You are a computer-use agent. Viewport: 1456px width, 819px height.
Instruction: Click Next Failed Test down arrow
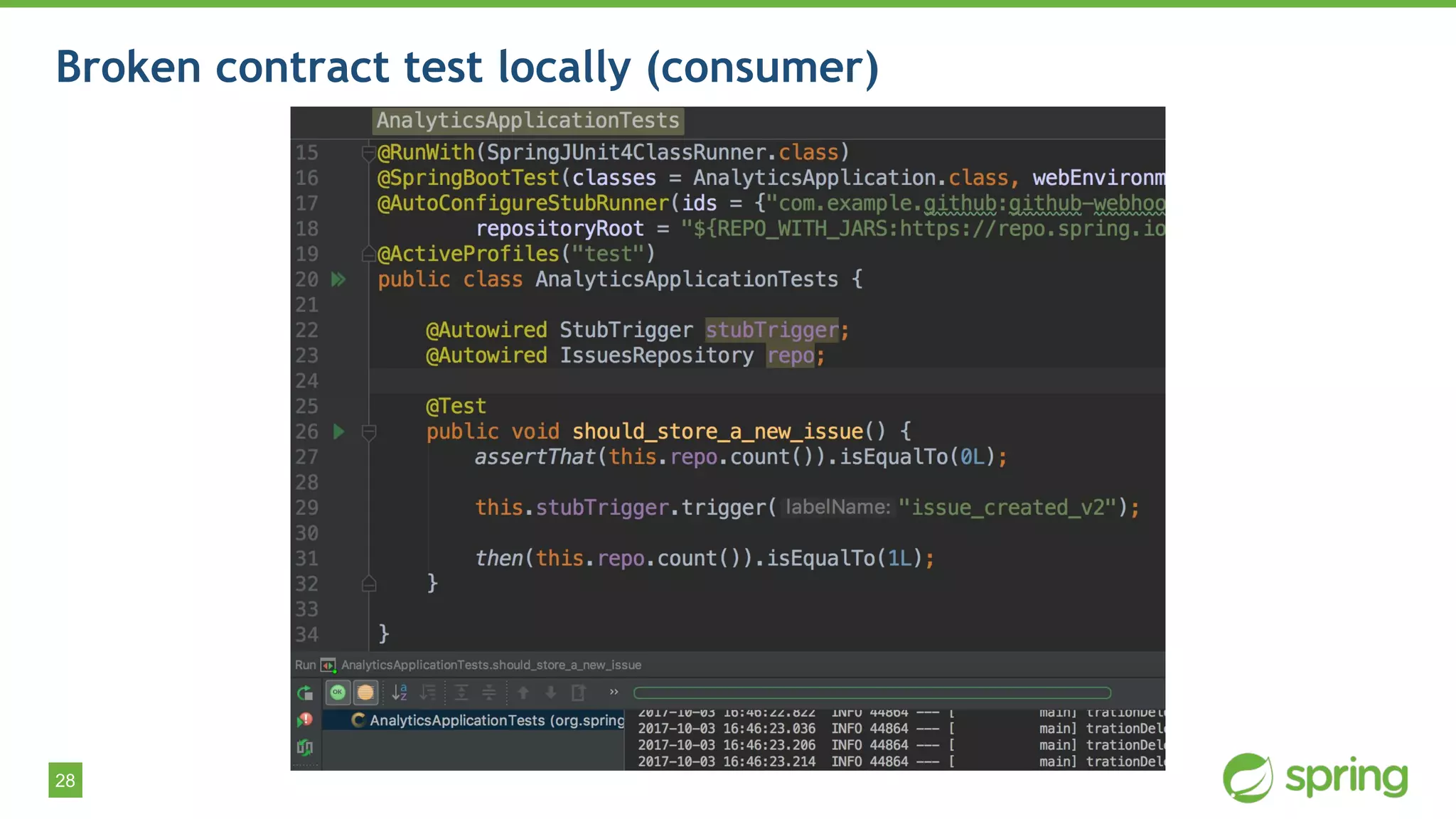[x=551, y=692]
